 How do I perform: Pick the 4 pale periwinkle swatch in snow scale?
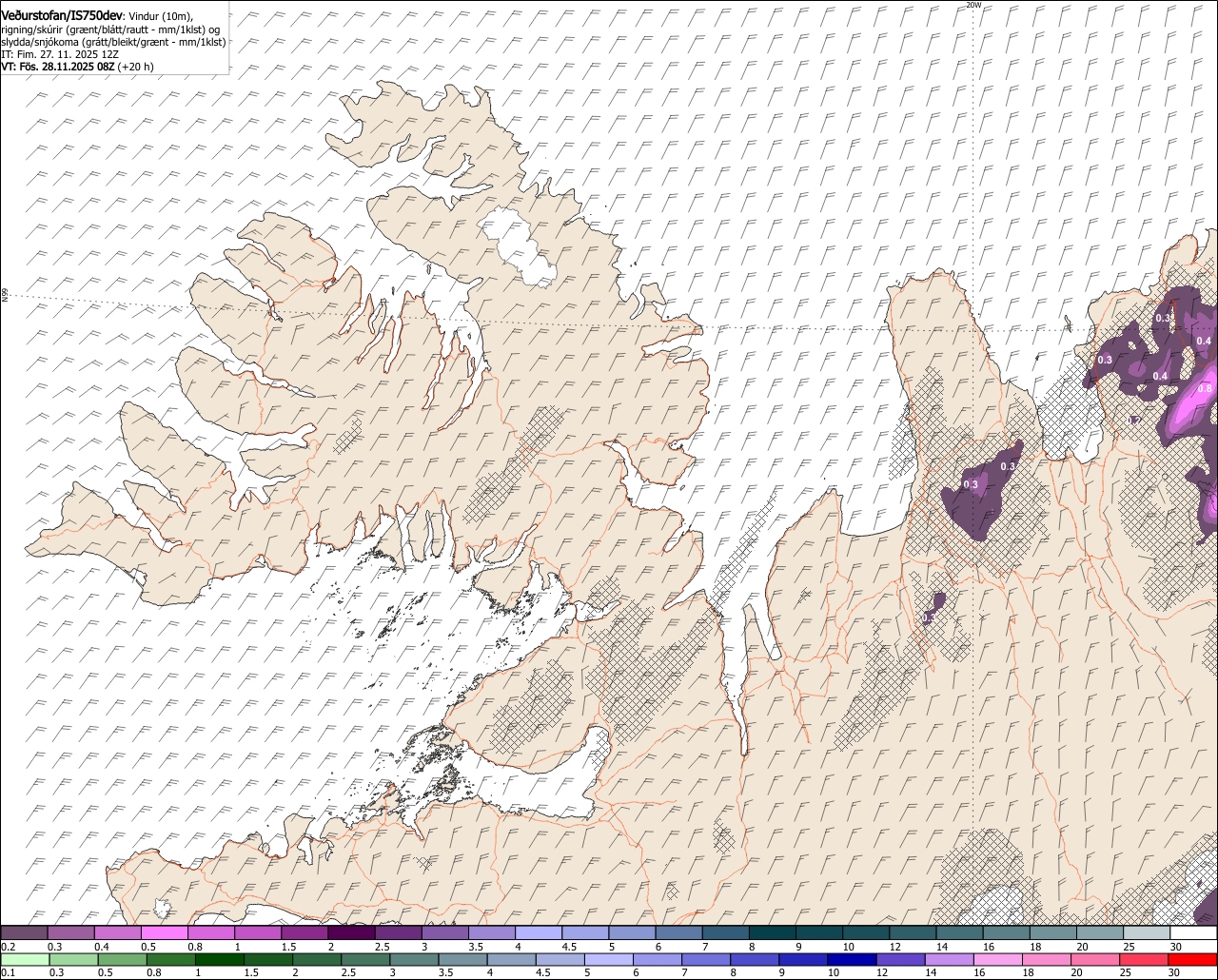[x=540, y=932]
